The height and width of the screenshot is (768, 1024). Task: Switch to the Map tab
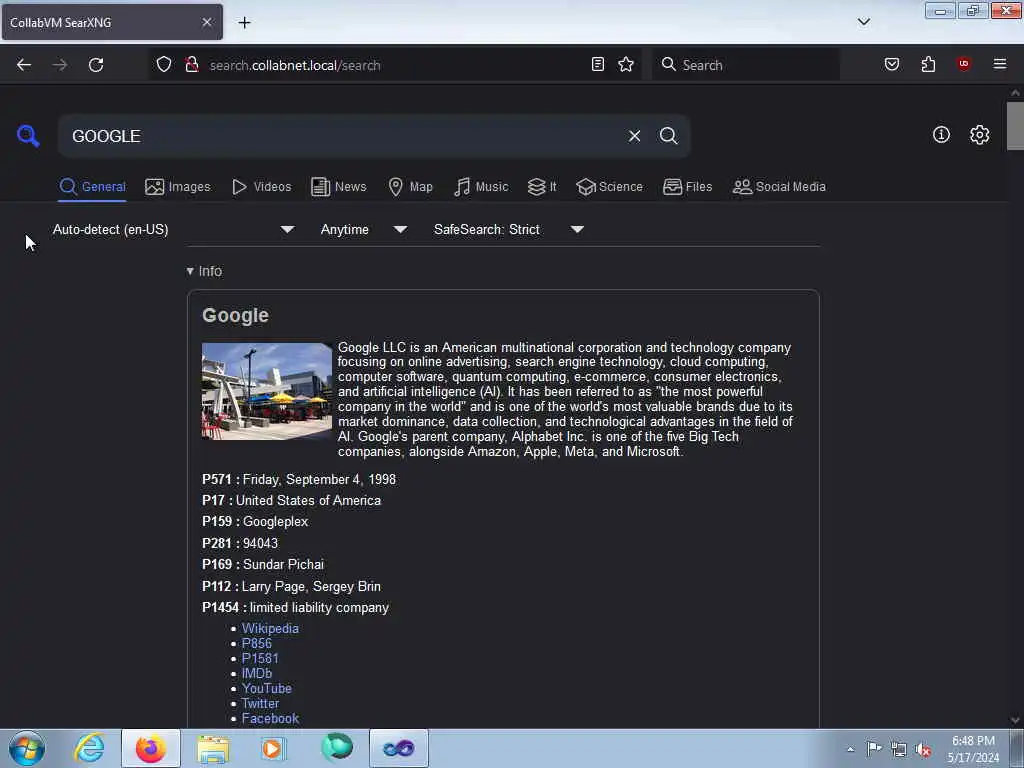410,187
